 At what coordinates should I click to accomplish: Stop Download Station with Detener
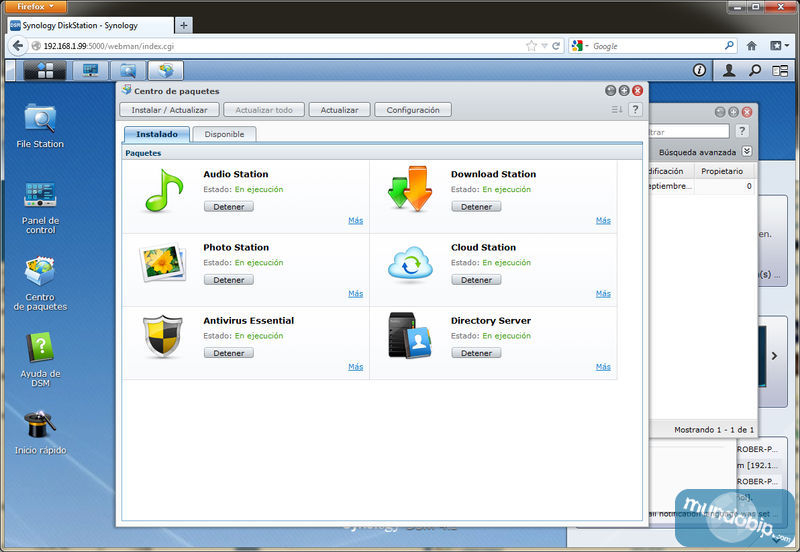(476, 207)
